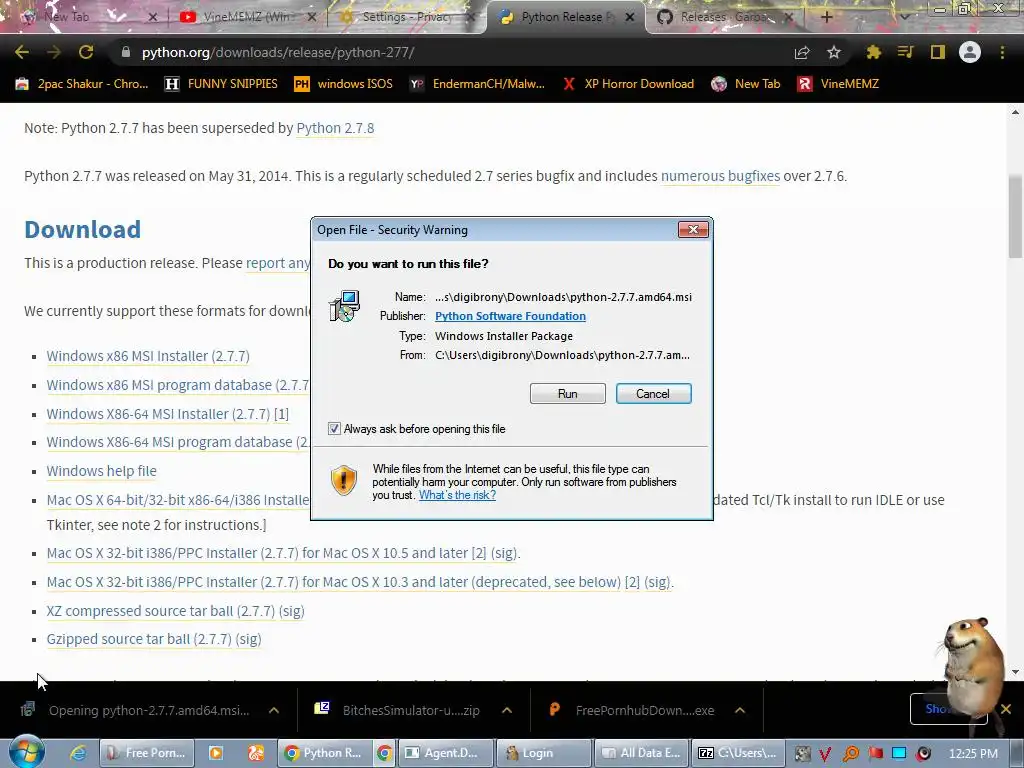Open the Chrome extensions puzzle icon
This screenshot has height=768, width=1024.
point(874,52)
